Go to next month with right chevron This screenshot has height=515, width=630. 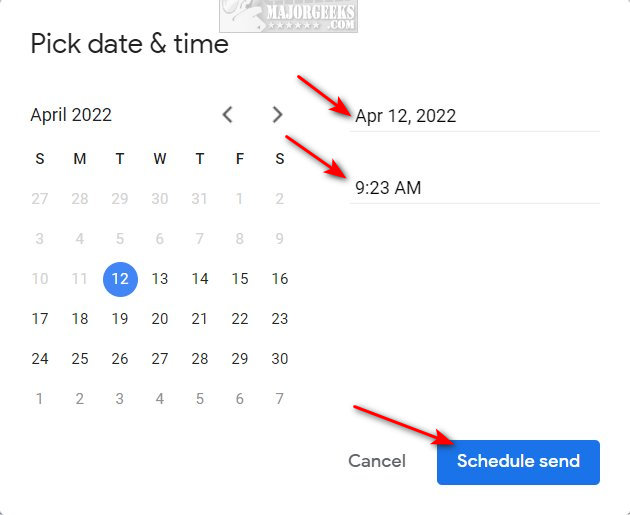277,115
